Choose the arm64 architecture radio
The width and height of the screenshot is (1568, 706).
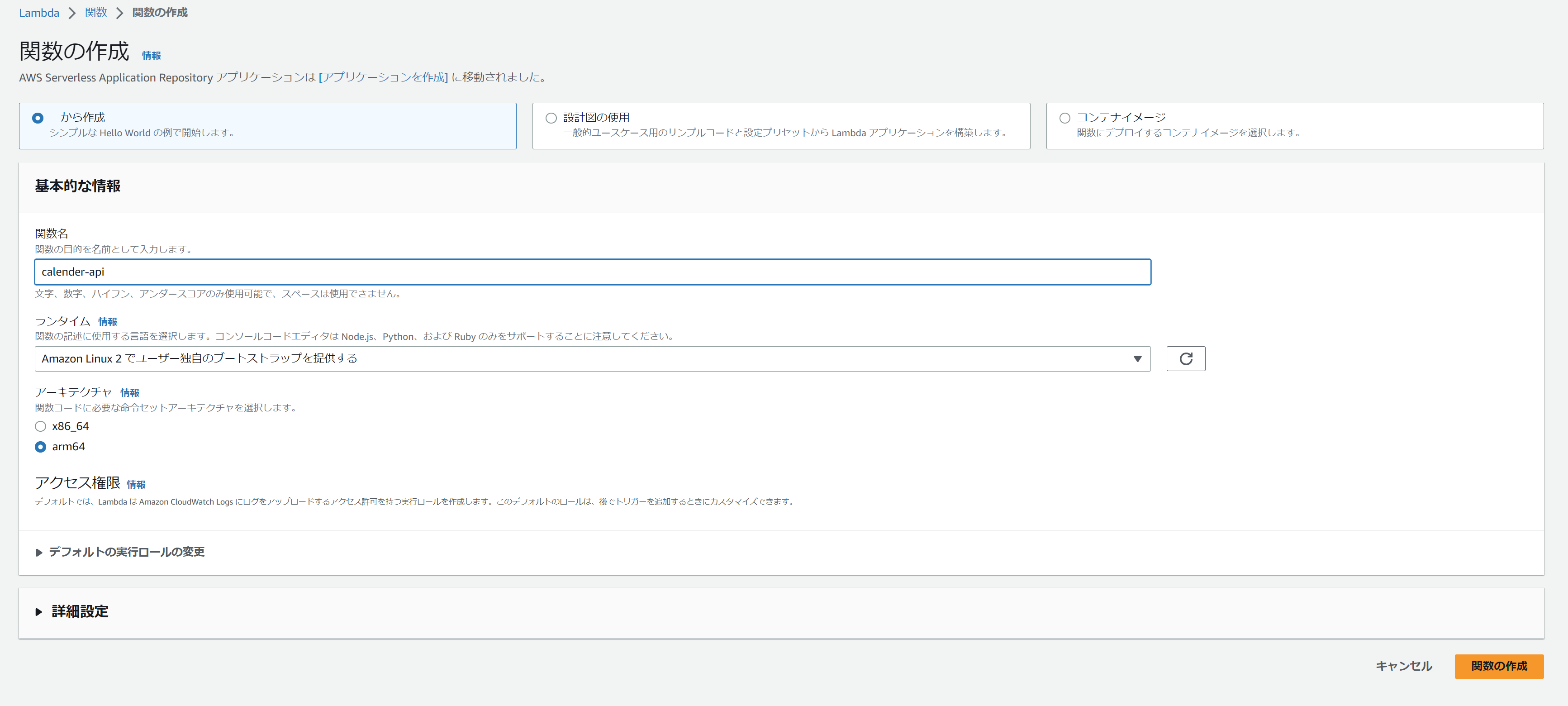[x=41, y=447]
